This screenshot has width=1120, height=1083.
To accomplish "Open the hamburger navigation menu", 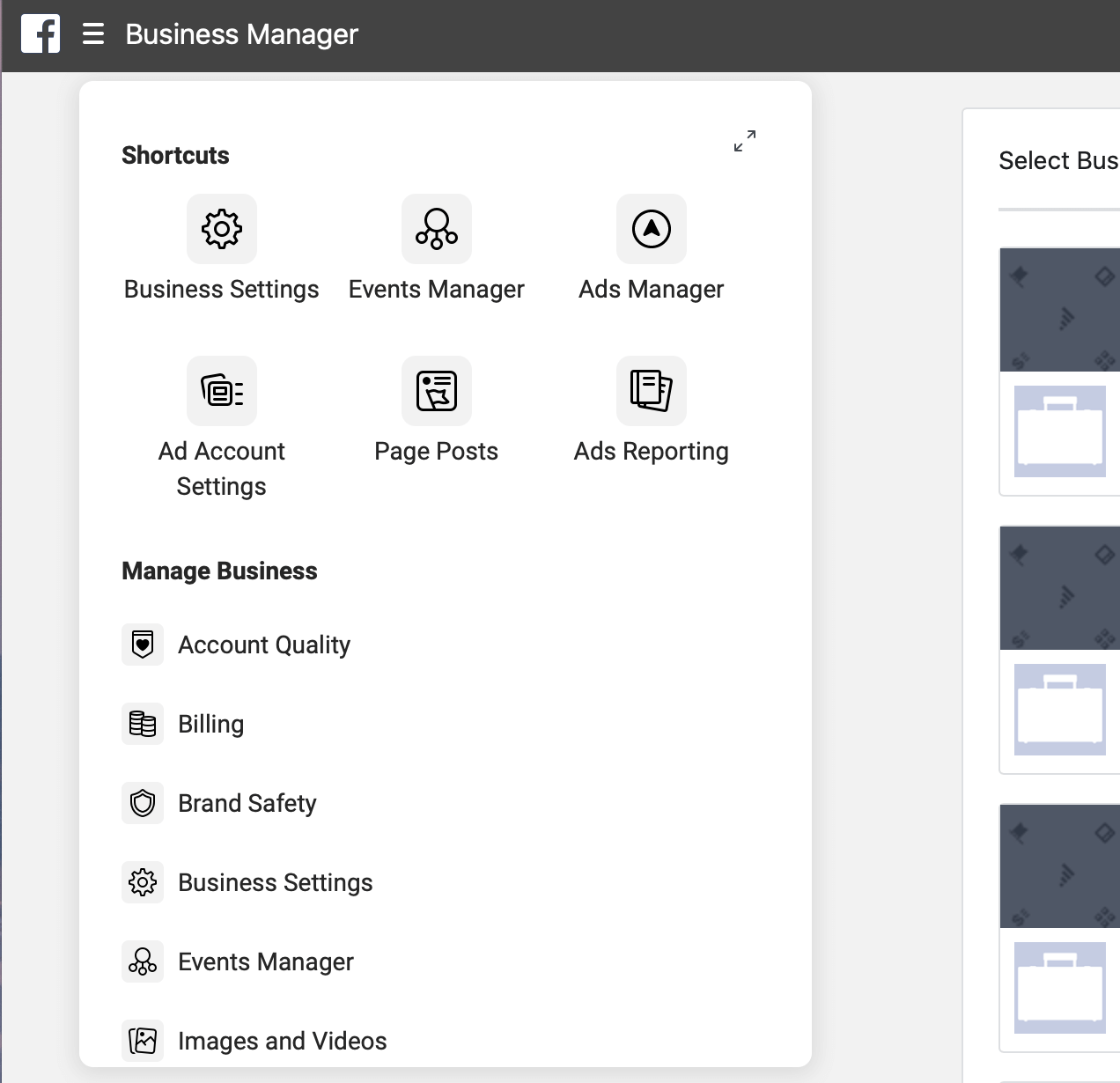I will pyautogui.click(x=92, y=33).
